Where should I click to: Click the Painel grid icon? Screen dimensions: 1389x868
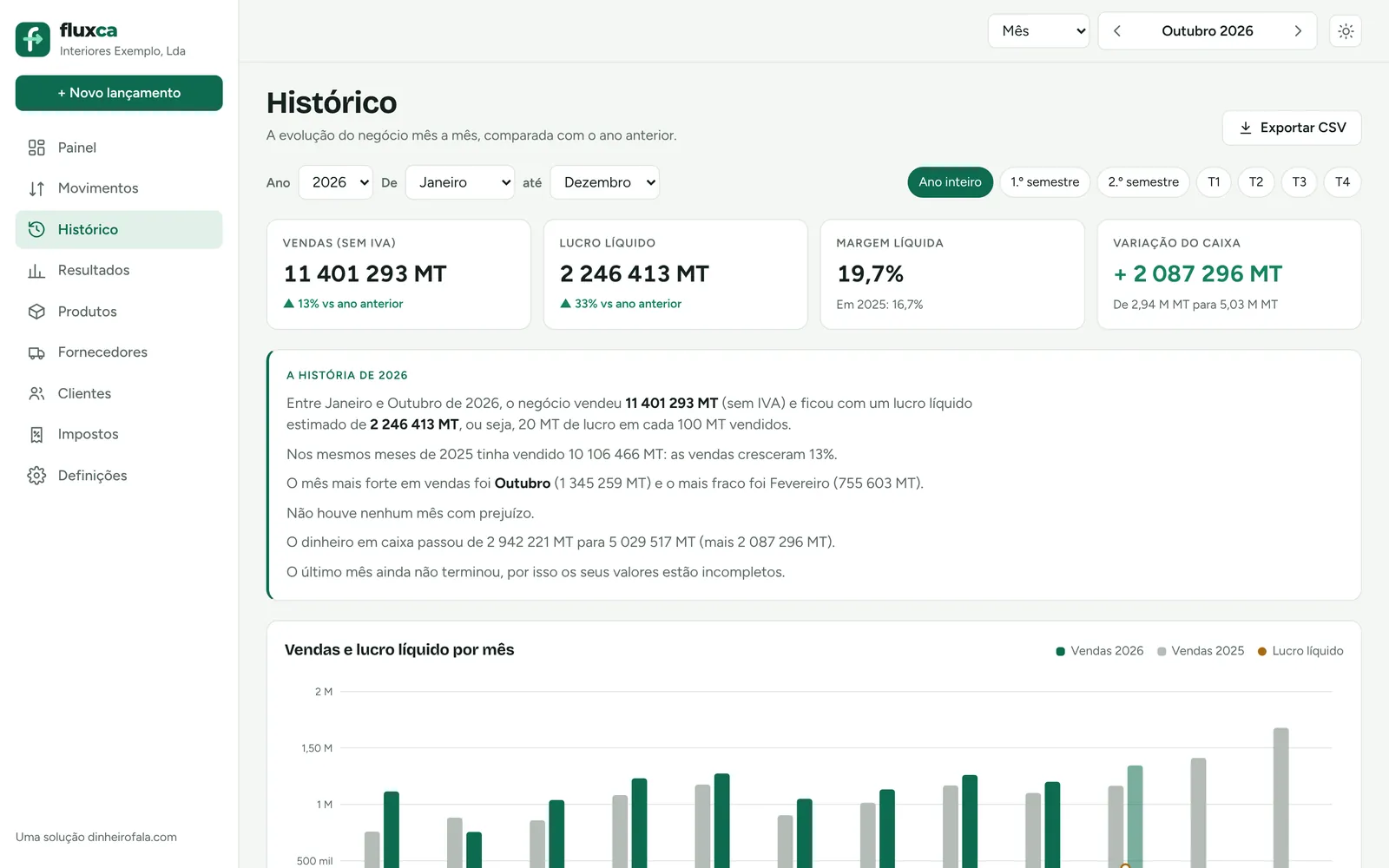click(36, 148)
